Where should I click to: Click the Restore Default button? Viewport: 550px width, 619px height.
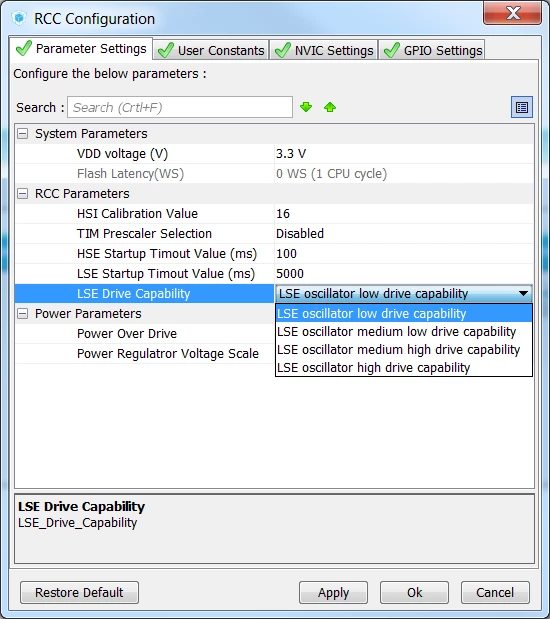pos(79,592)
